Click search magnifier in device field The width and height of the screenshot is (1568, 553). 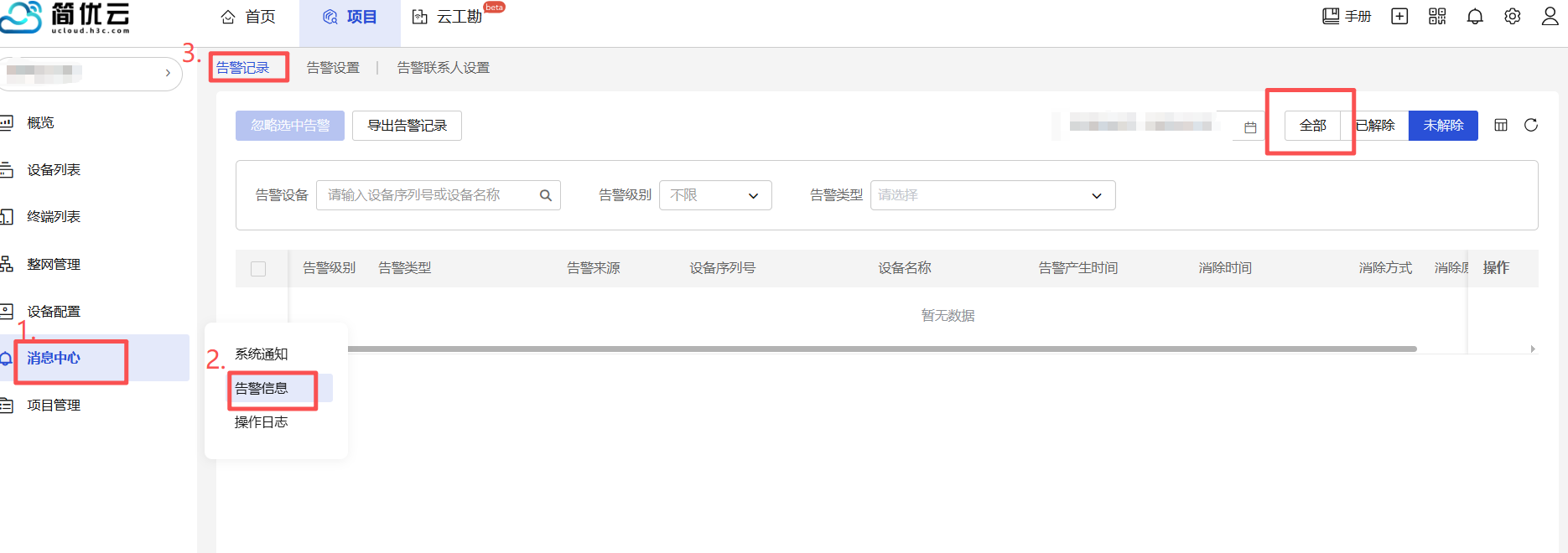[546, 195]
